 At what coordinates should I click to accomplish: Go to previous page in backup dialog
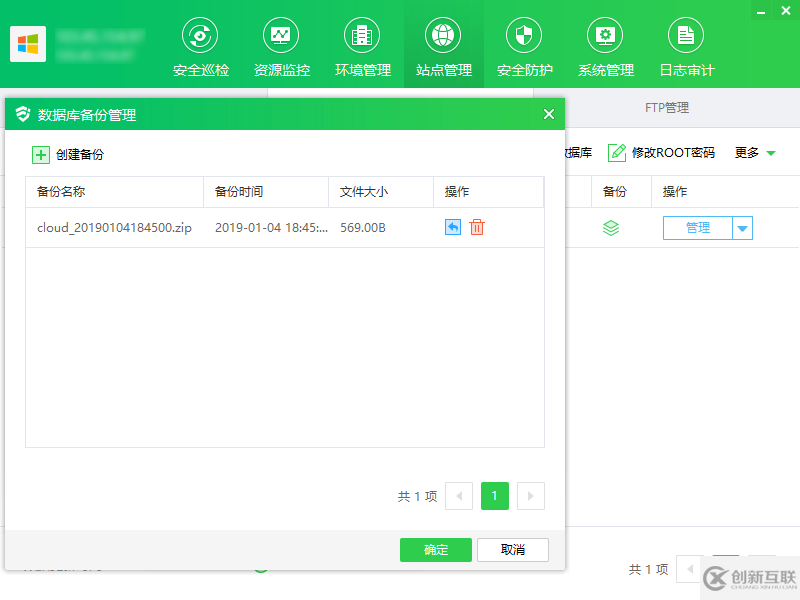pos(459,496)
